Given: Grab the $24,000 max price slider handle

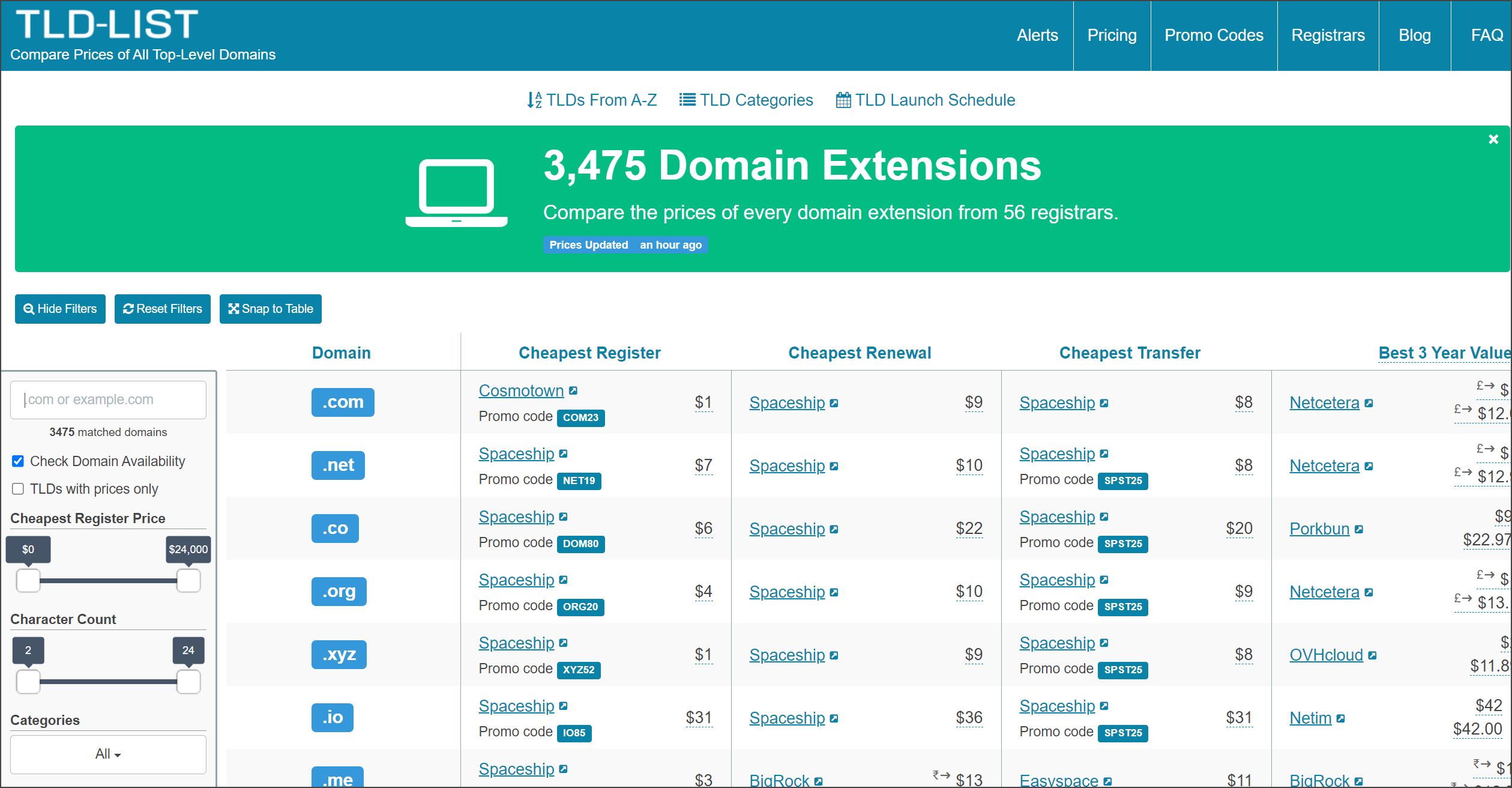Looking at the screenshot, I should click(188, 581).
